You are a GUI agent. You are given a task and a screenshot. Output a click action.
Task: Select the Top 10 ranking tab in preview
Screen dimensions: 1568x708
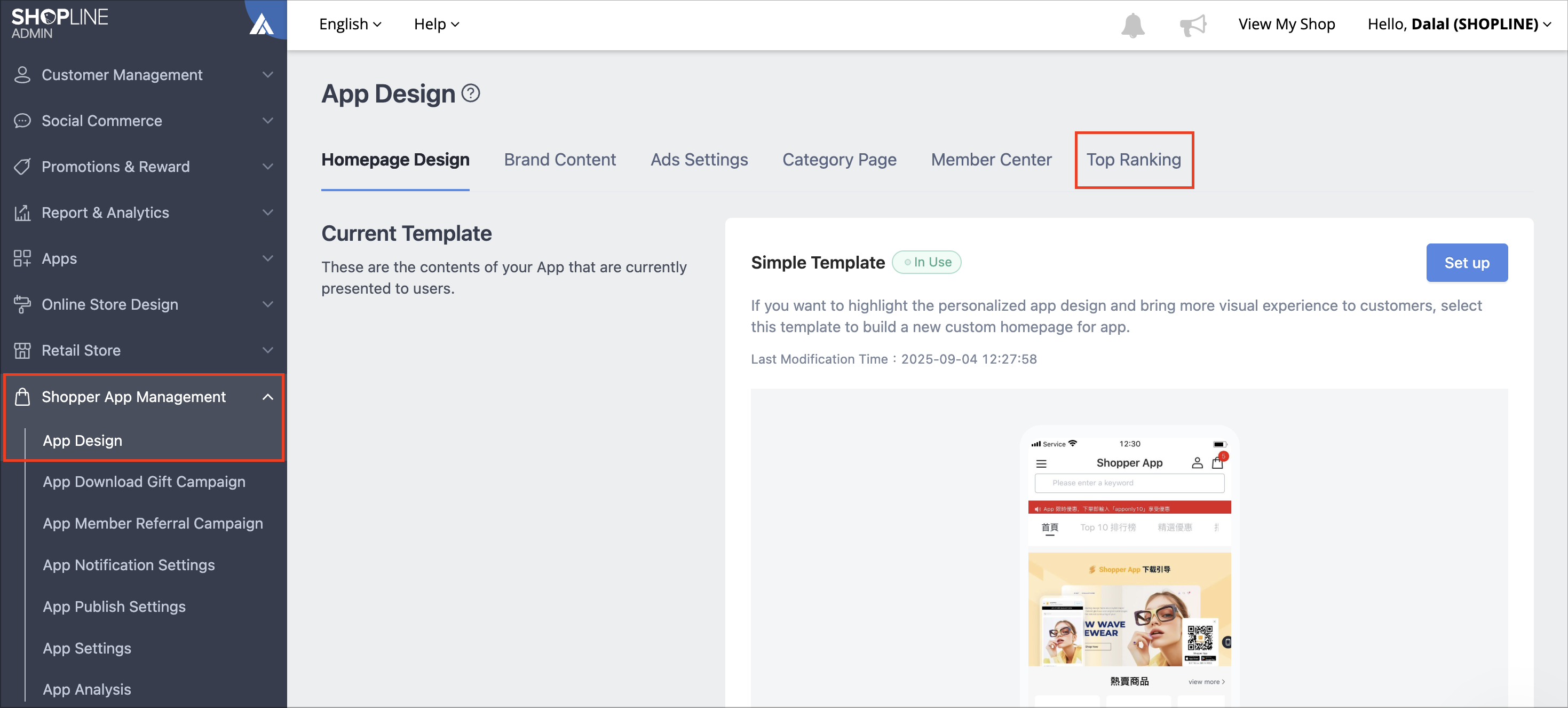coord(1107,527)
